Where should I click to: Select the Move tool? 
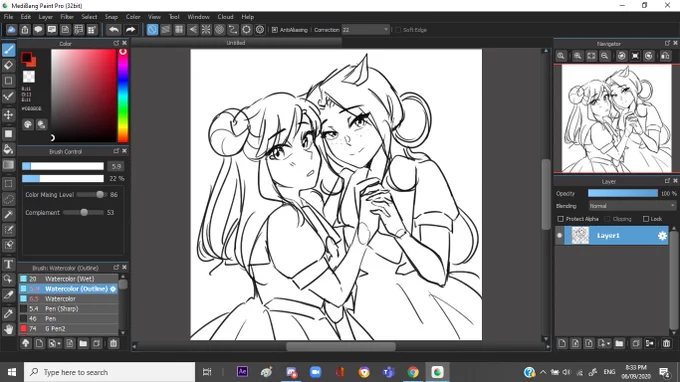point(9,115)
